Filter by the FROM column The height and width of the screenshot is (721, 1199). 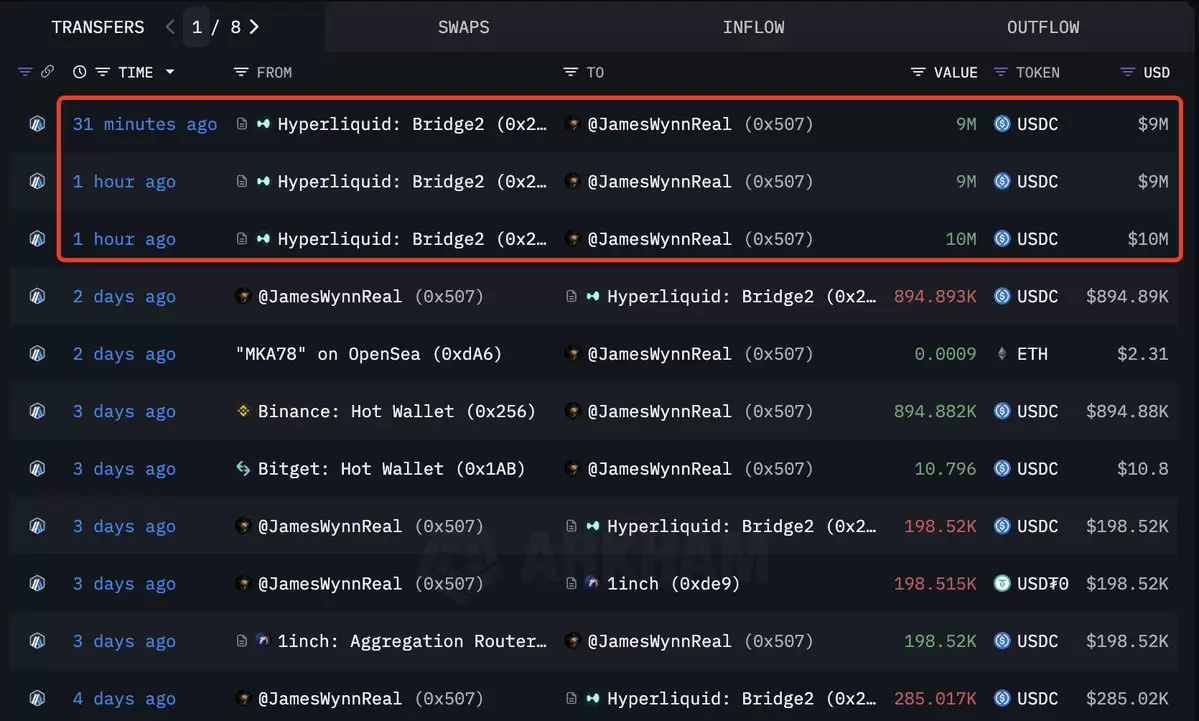(241, 72)
